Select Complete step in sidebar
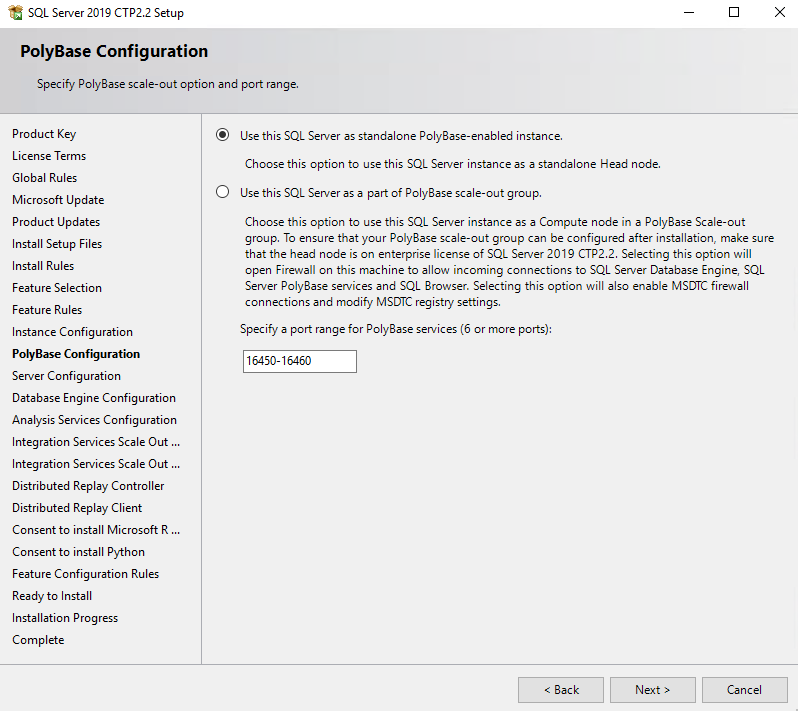Image resolution: width=798 pixels, height=711 pixels. click(x=38, y=640)
